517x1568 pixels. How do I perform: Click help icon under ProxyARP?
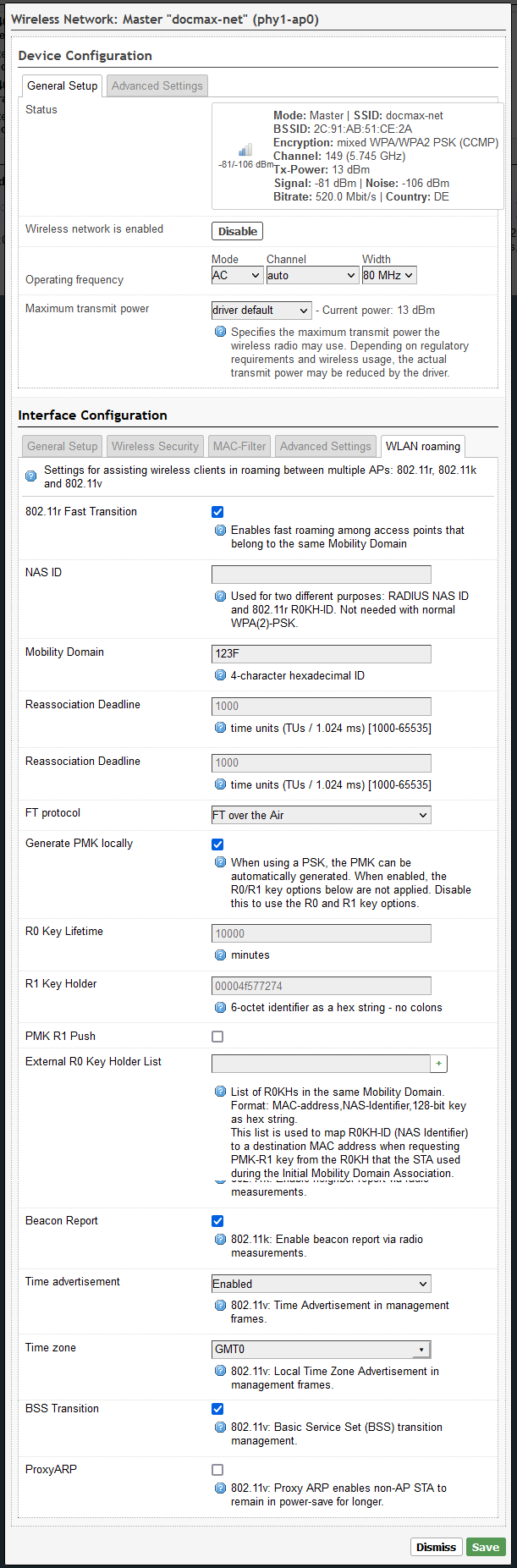[220, 1488]
